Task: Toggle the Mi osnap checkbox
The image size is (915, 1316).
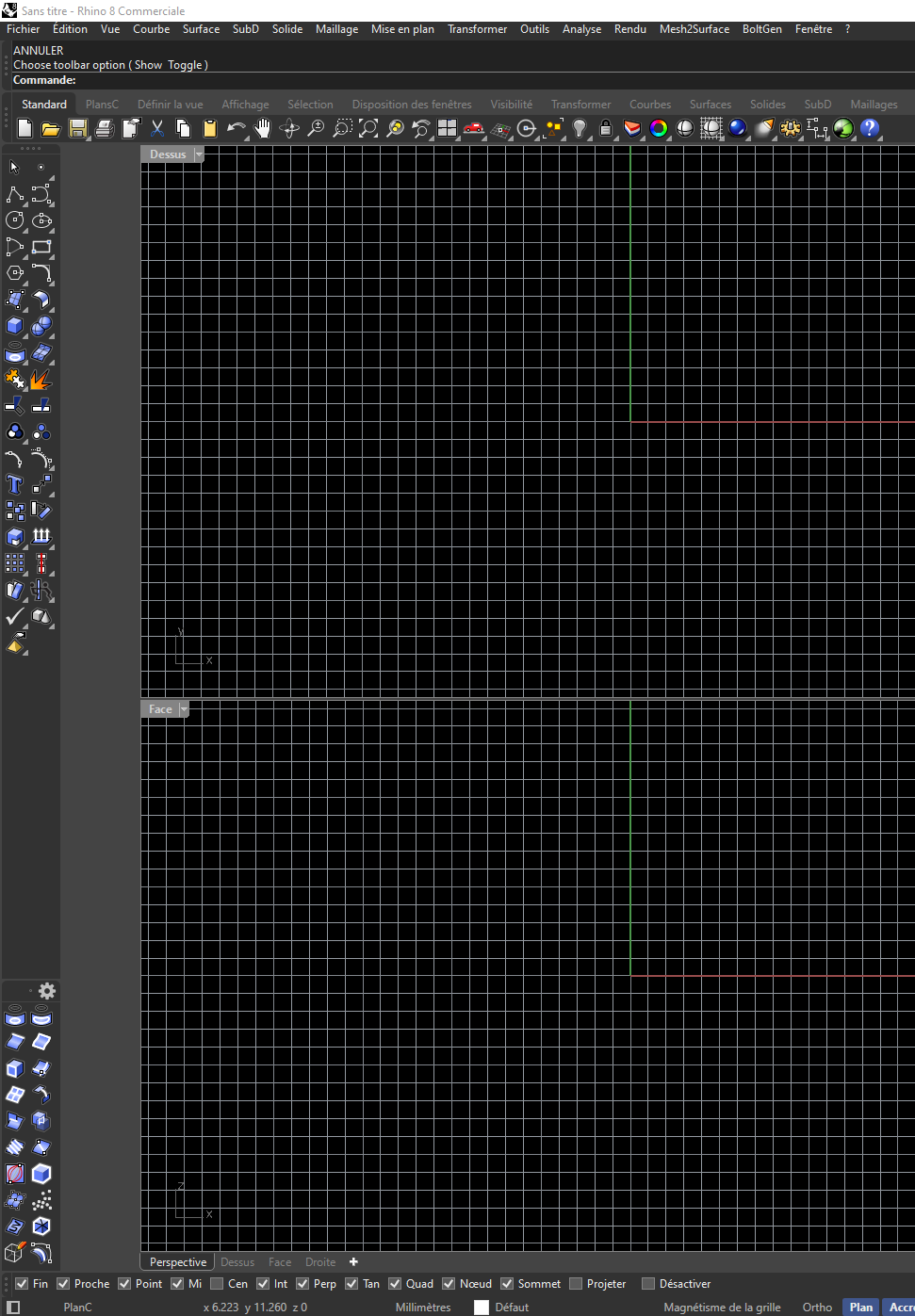Action: [177, 1284]
